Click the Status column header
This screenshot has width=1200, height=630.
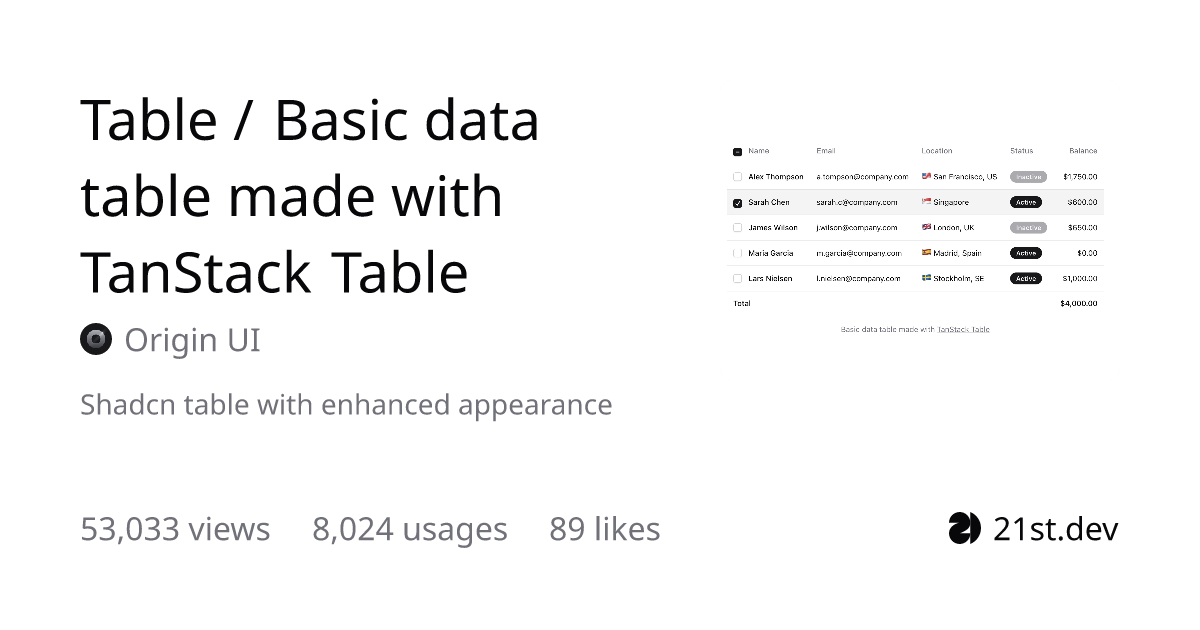click(1021, 151)
